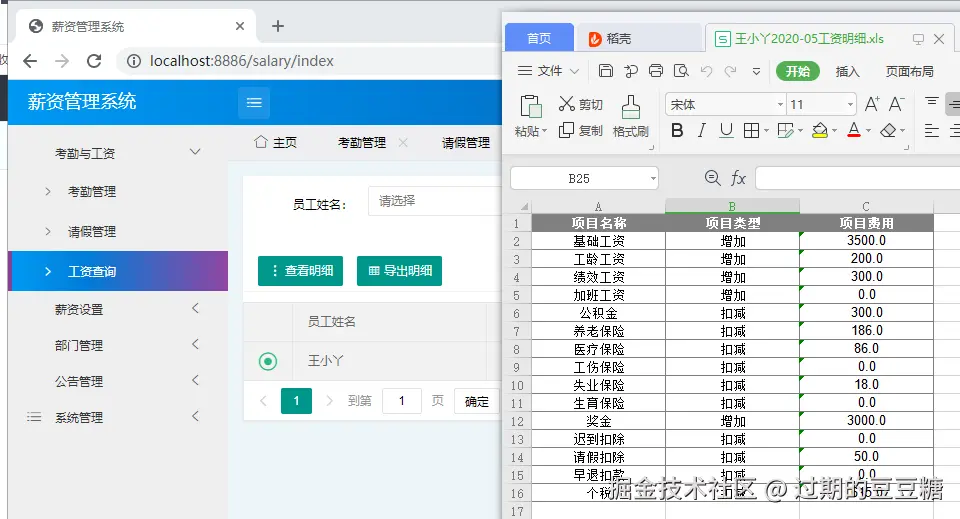The width and height of the screenshot is (960, 519).
Task: Click the paste clipboard icon
Action: pyautogui.click(x=531, y=106)
